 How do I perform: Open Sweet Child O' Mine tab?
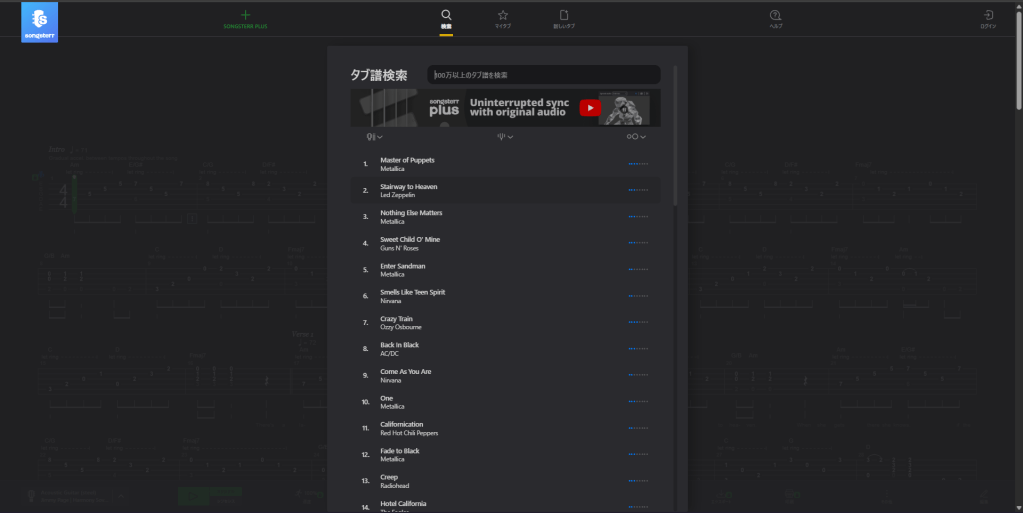pyautogui.click(x=409, y=240)
